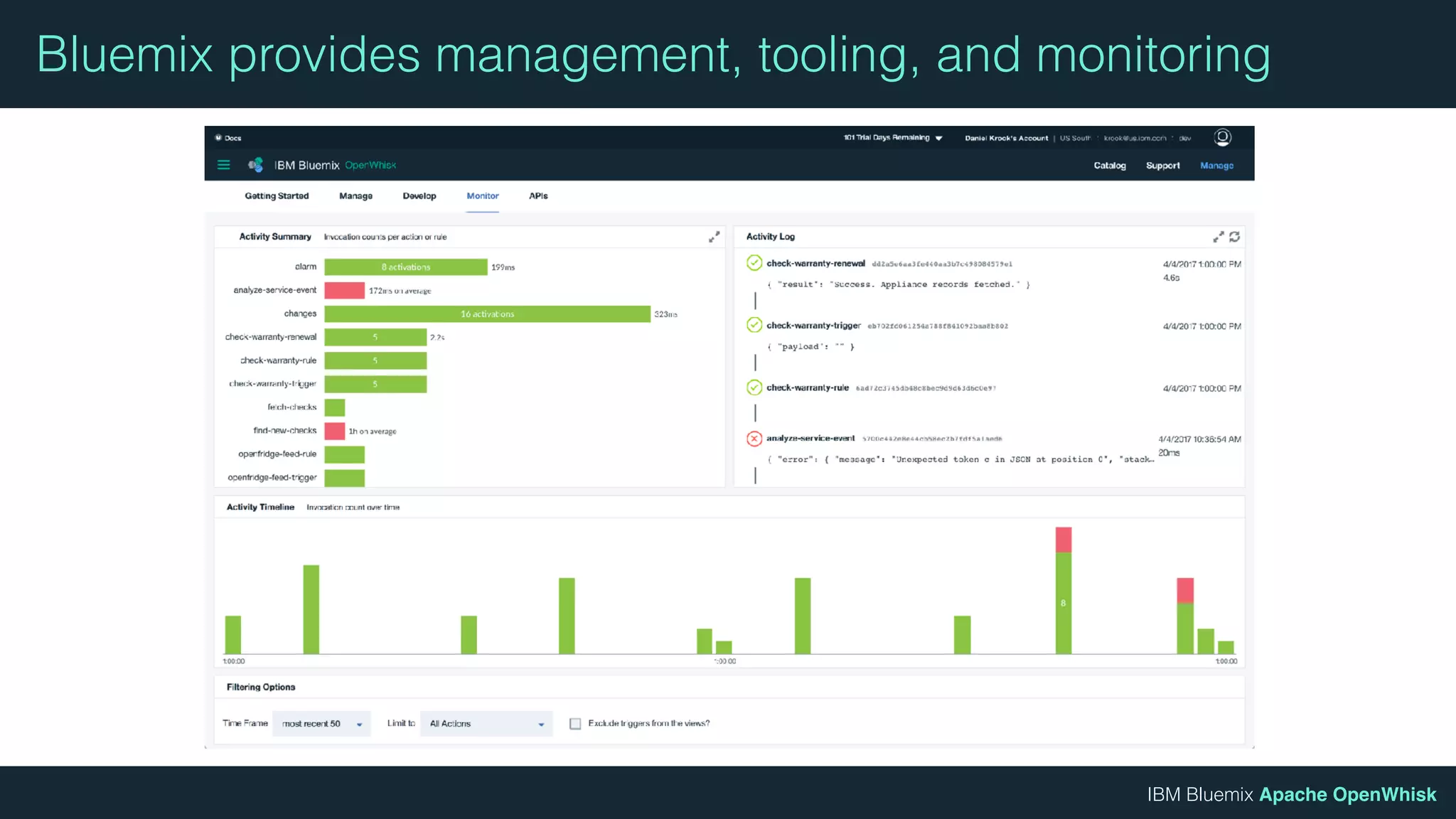Click the openfridge-feed-rule summary bar

(345, 454)
